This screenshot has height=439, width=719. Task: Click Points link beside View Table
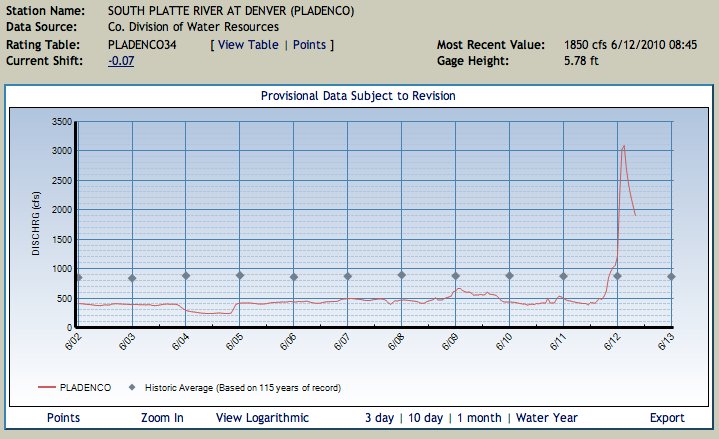(309, 45)
